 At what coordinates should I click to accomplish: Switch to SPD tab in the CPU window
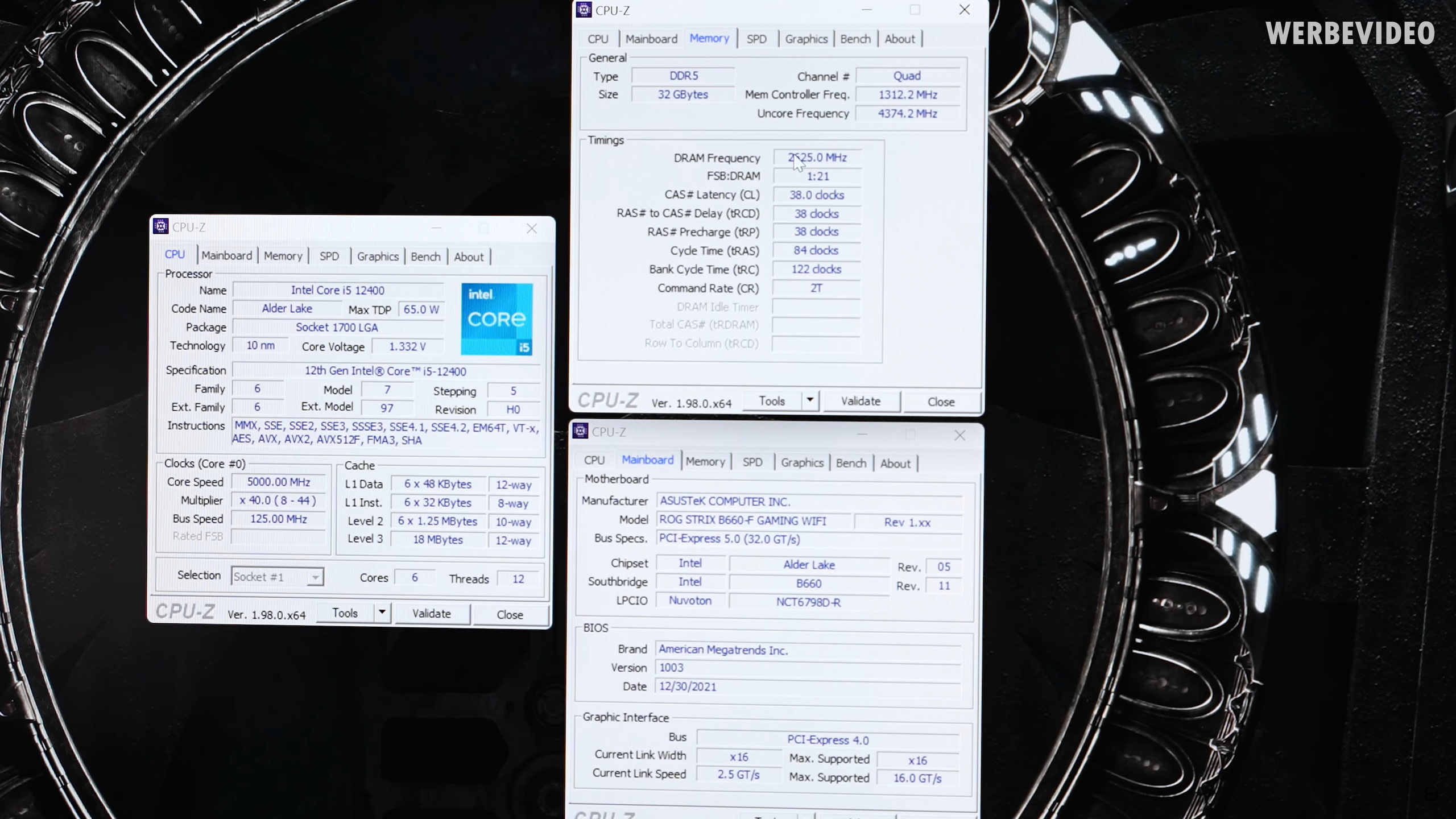329,256
